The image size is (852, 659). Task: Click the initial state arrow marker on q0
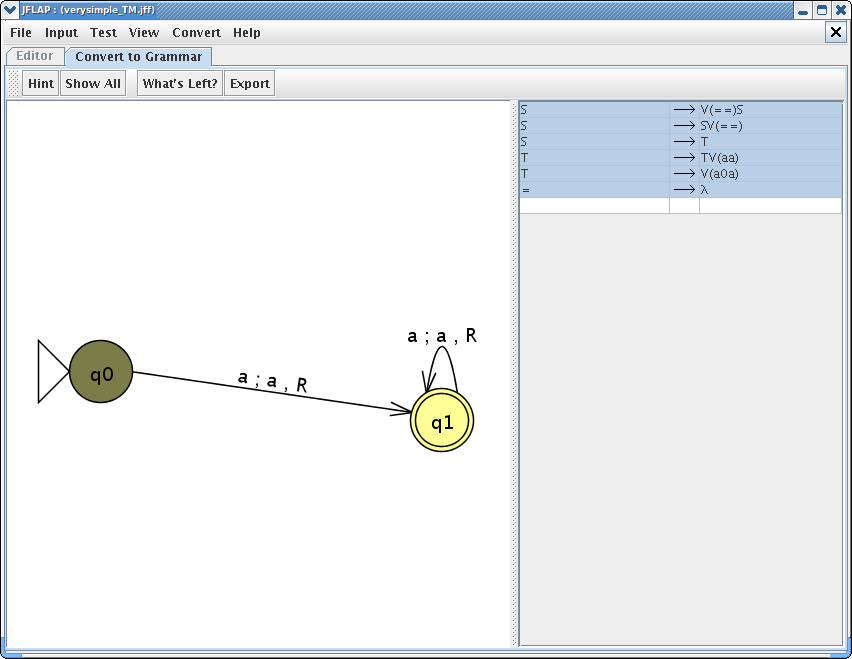coord(53,372)
